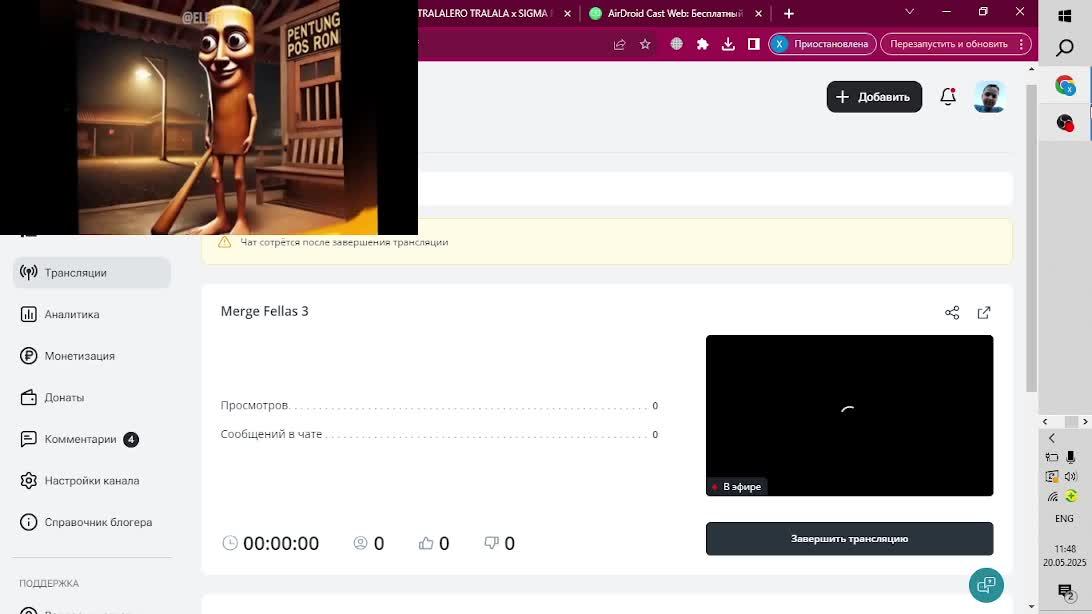Image resolution: width=1092 pixels, height=614 pixels.
Task: Click the Сообщений в чате row
Action: 439,434
